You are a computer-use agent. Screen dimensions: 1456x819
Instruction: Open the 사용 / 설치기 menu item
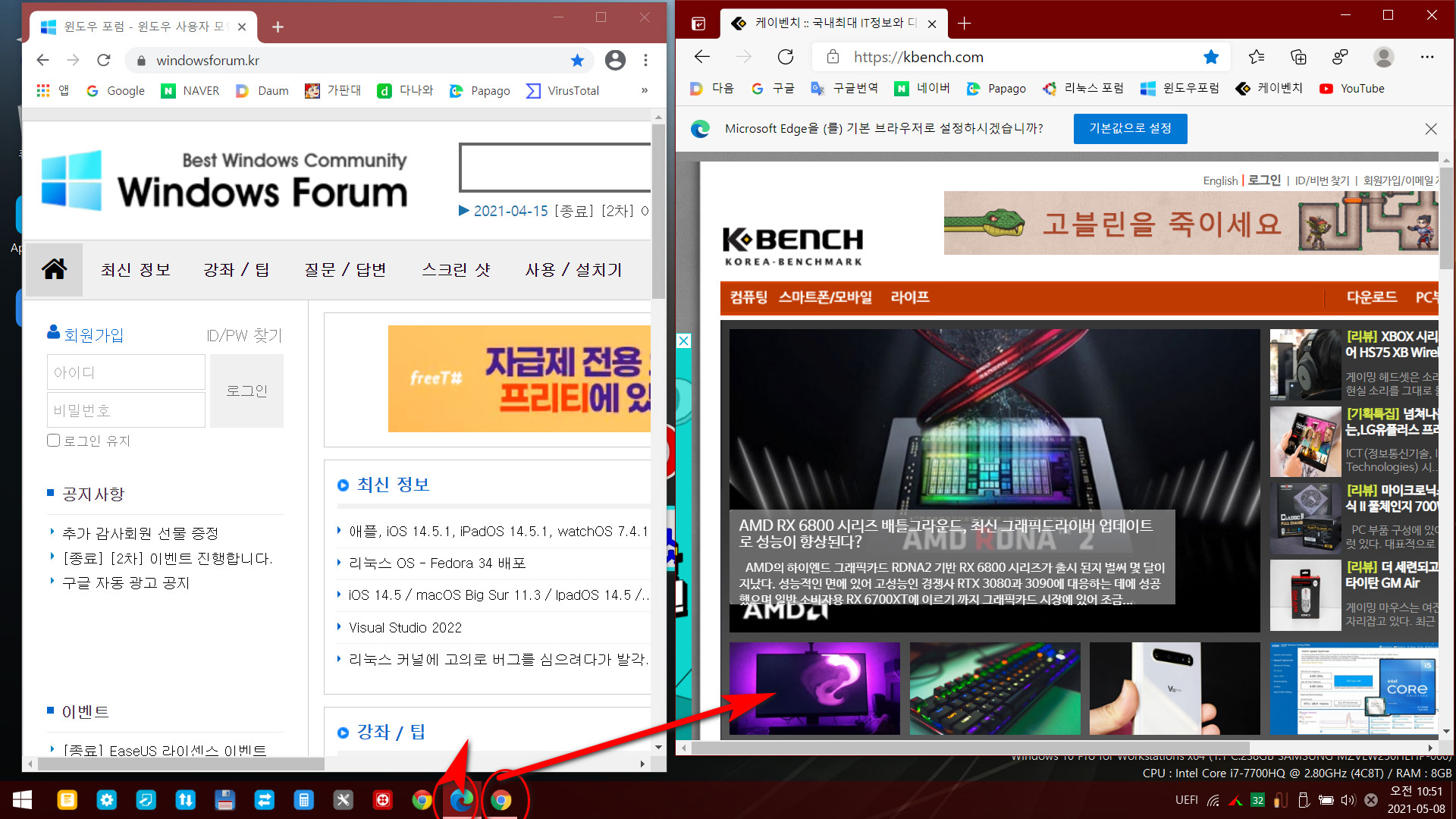pyautogui.click(x=573, y=270)
